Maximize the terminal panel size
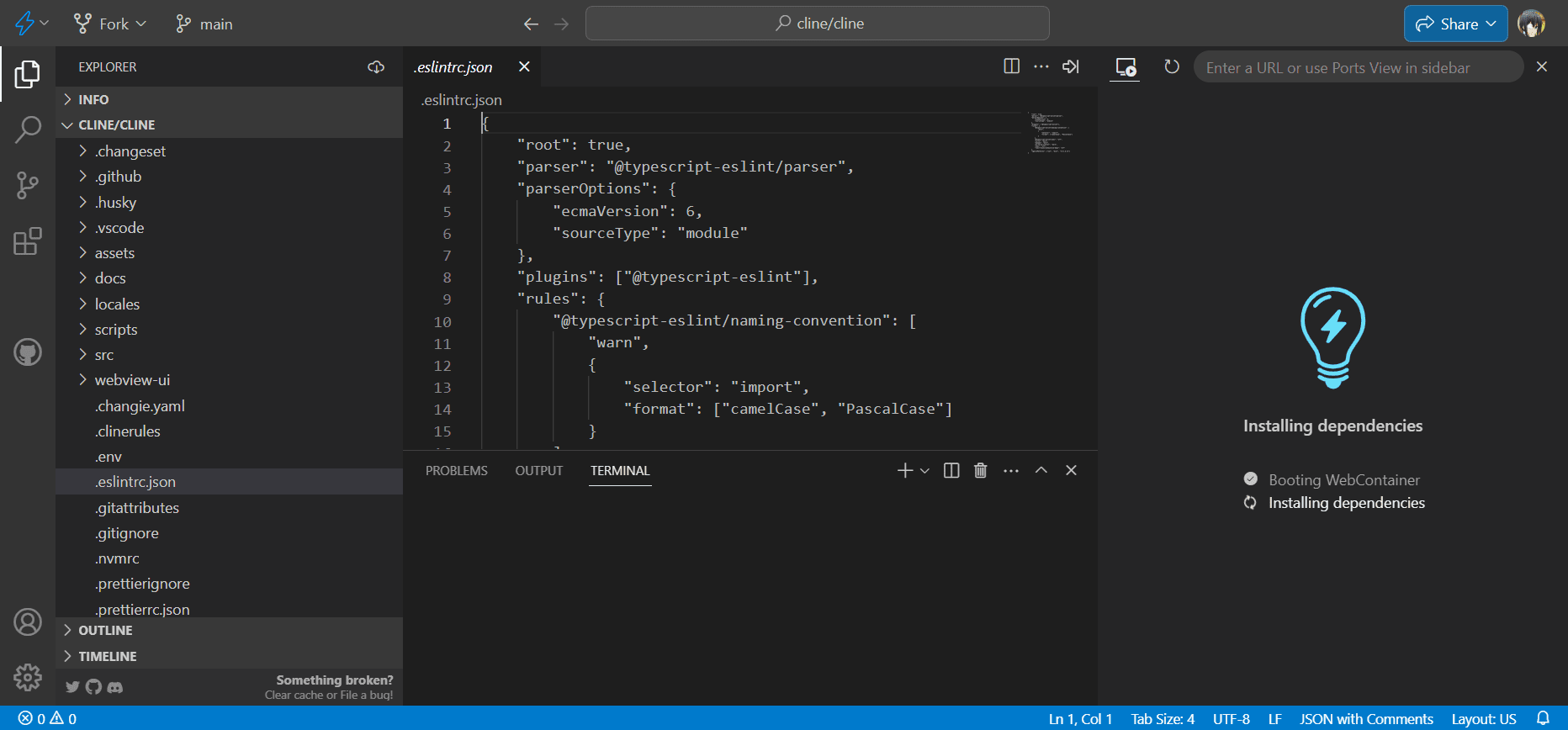Image resolution: width=1568 pixels, height=730 pixels. pos(1041,470)
